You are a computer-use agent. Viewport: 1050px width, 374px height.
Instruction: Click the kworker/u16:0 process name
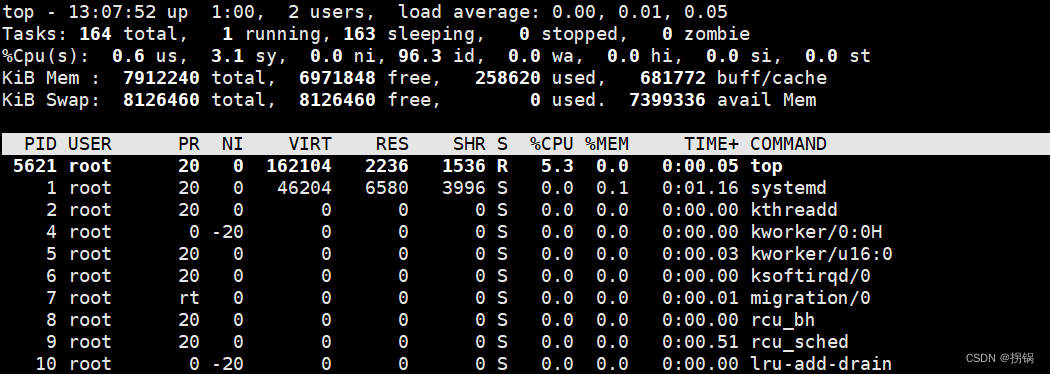(x=821, y=254)
